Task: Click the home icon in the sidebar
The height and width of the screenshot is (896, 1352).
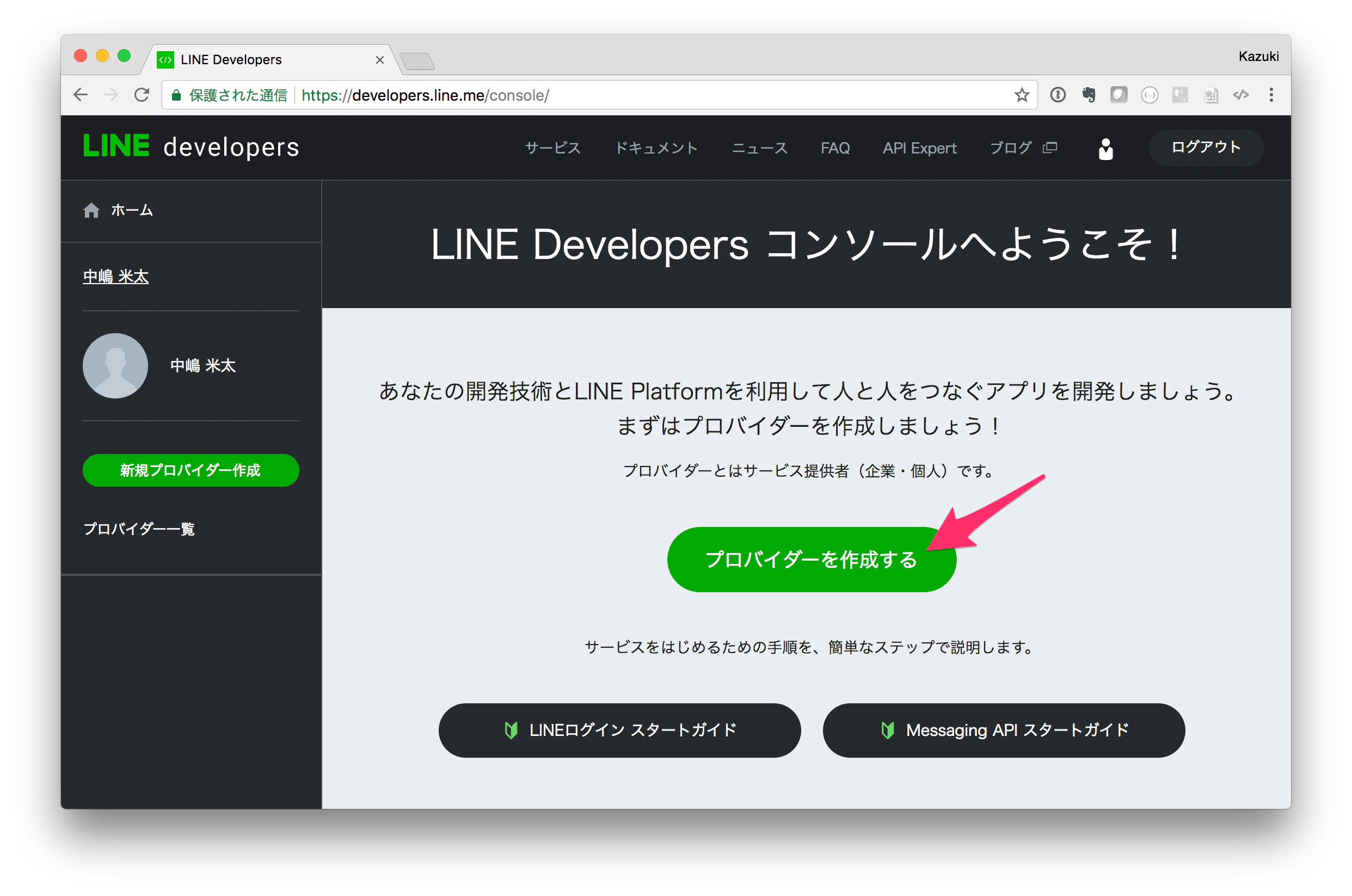Action: click(91, 211)
